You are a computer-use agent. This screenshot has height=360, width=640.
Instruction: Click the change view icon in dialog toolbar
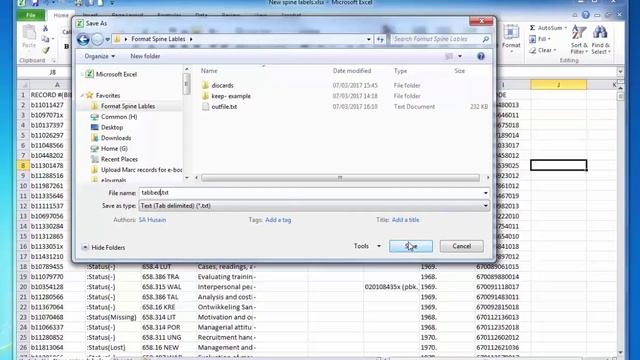coord(449,56)
